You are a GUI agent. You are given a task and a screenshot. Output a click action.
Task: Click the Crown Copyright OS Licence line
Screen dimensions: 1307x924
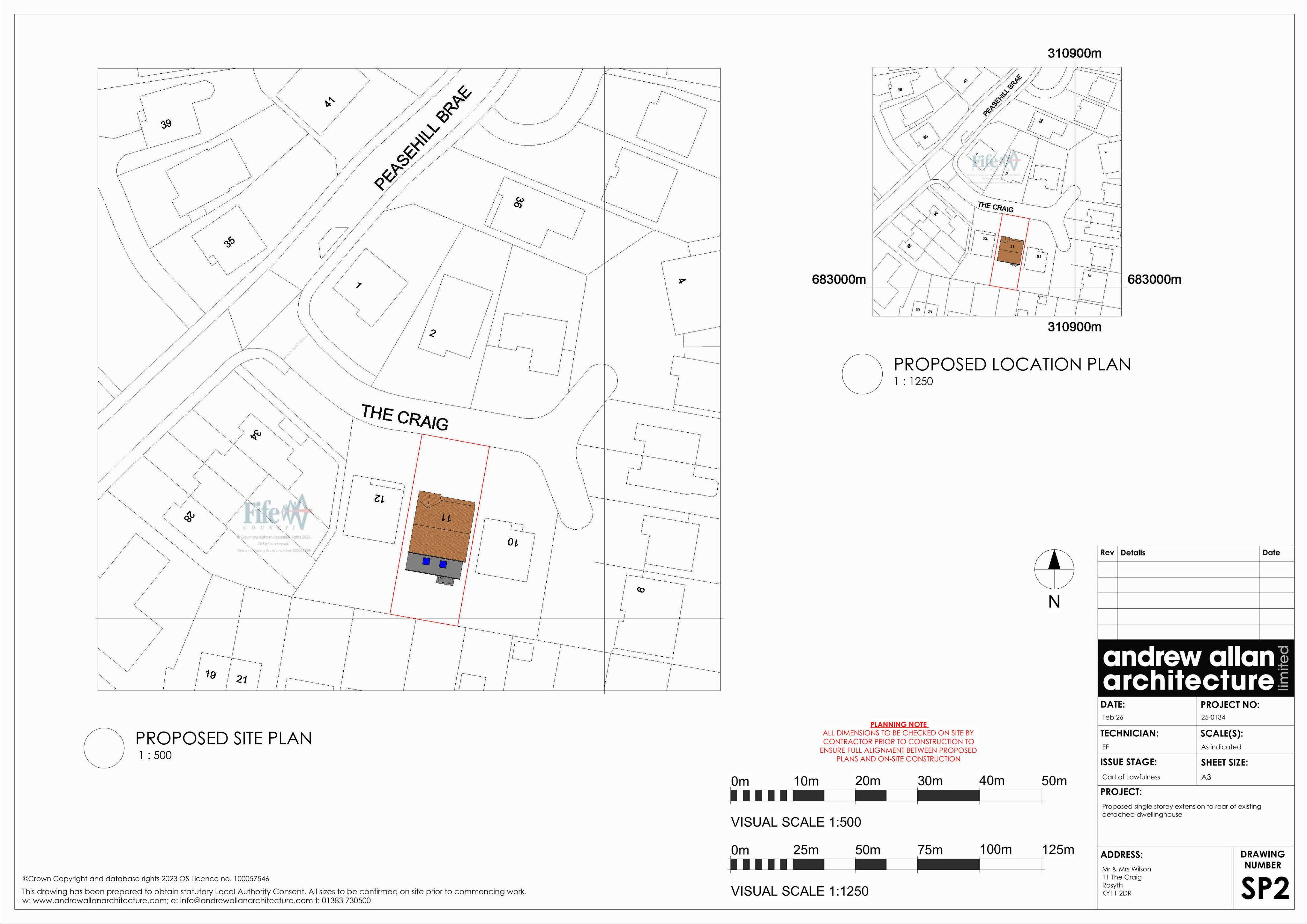[146, 879]
